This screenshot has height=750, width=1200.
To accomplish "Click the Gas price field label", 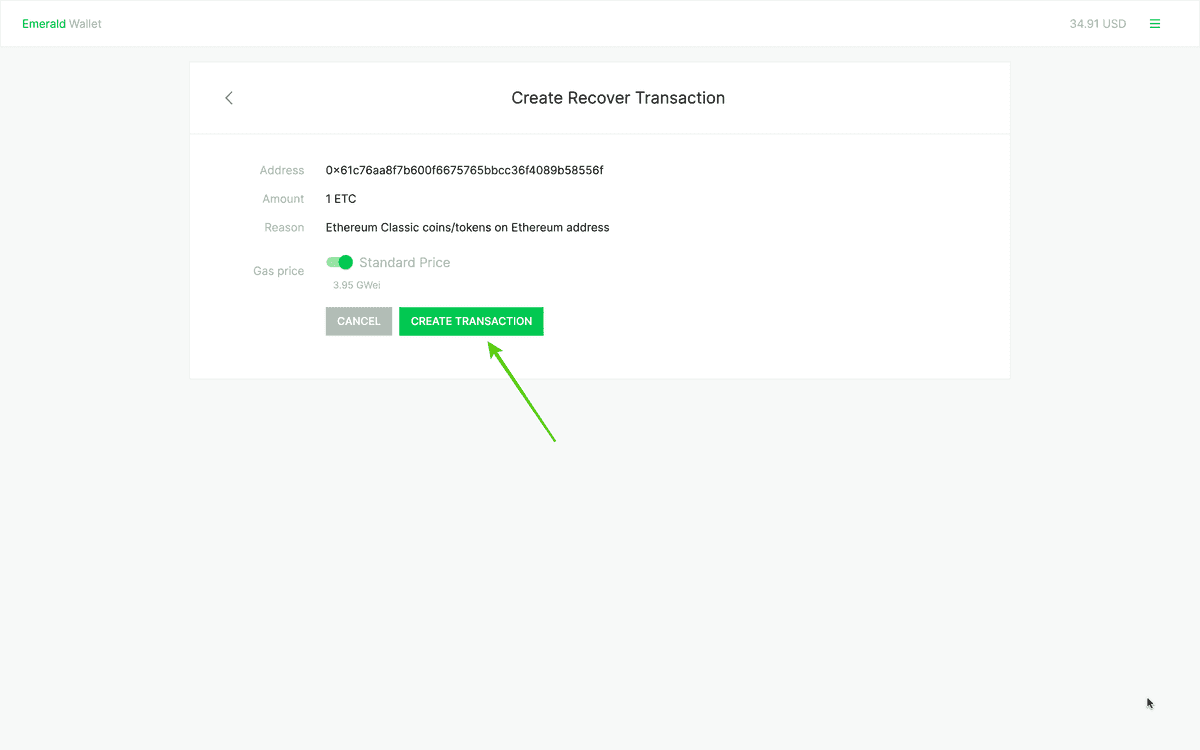I will [278, 271].
